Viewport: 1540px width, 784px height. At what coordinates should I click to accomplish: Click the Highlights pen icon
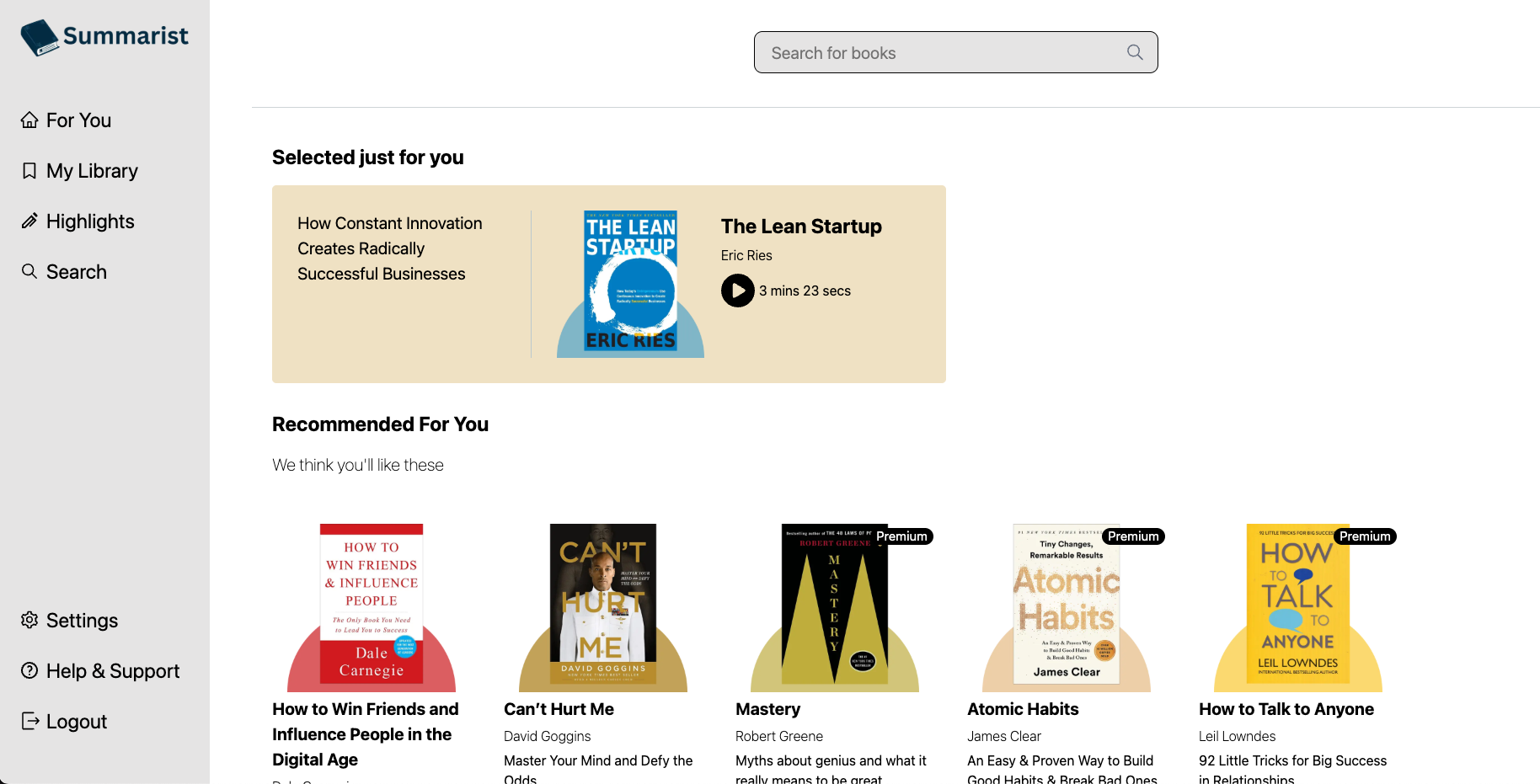tap(29, 221)
